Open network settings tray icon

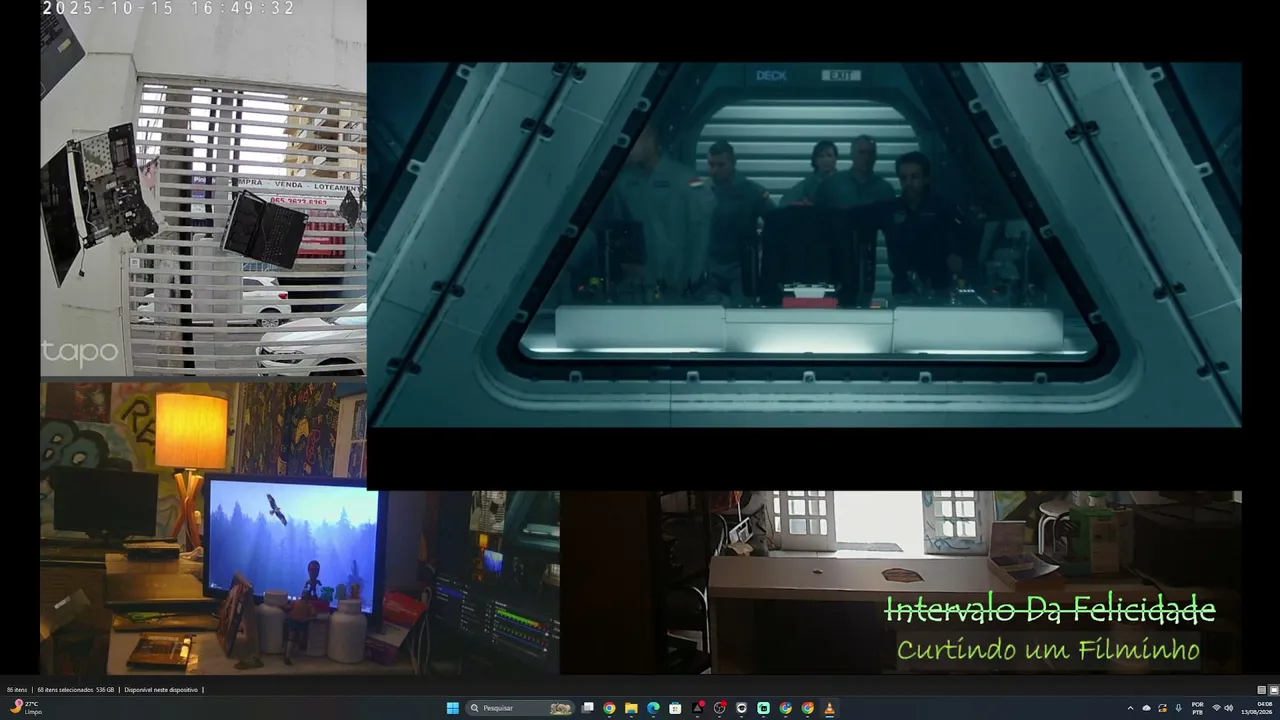click(1216, 708)
